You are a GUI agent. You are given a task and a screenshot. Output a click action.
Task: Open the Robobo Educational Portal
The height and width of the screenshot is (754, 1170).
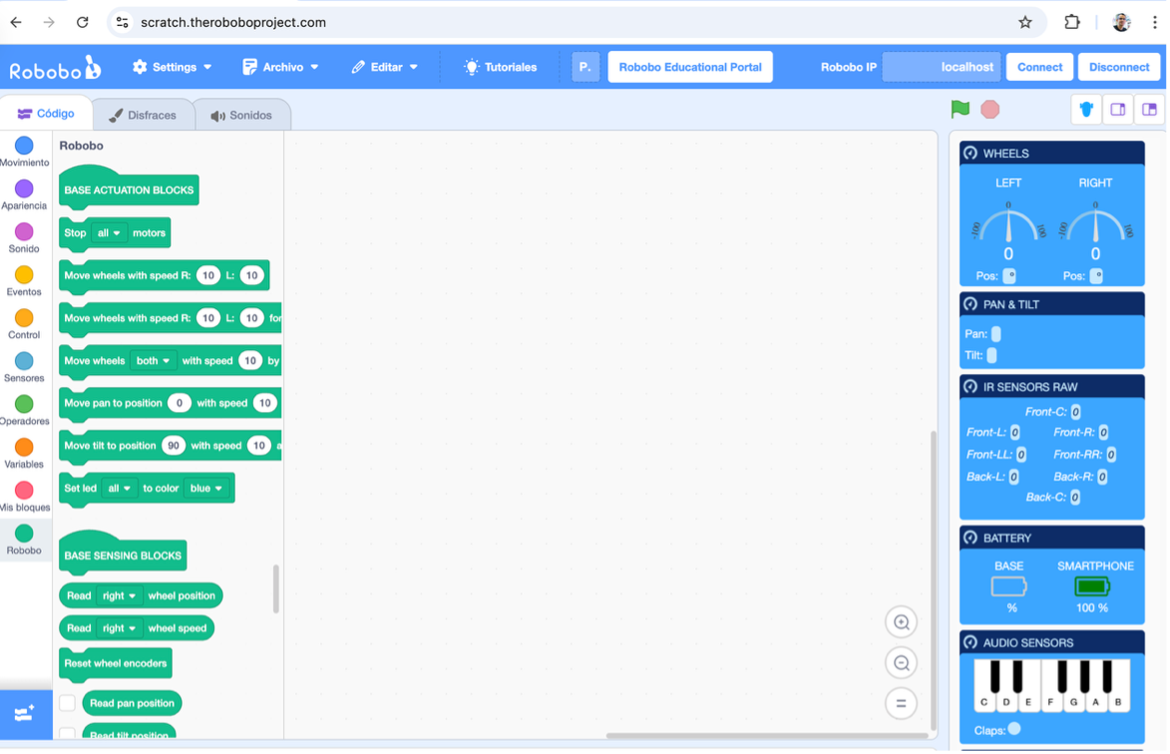[x=690, y=67]
